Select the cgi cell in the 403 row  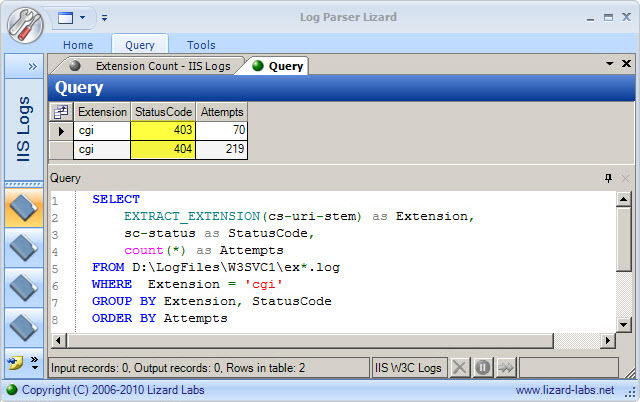[x=102, y=131]
